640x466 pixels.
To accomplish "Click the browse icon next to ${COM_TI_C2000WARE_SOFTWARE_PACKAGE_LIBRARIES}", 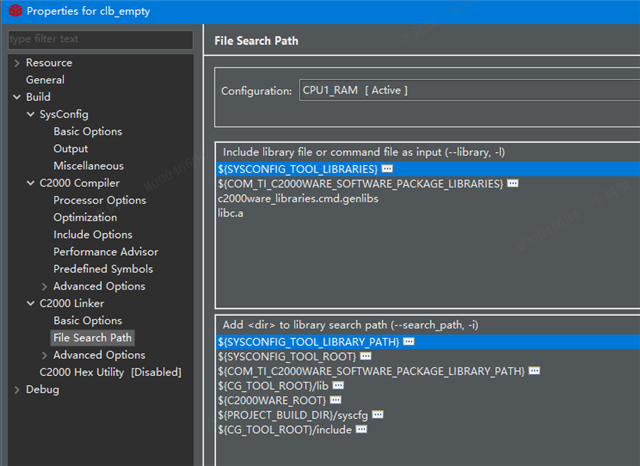I will click(513, 184).
